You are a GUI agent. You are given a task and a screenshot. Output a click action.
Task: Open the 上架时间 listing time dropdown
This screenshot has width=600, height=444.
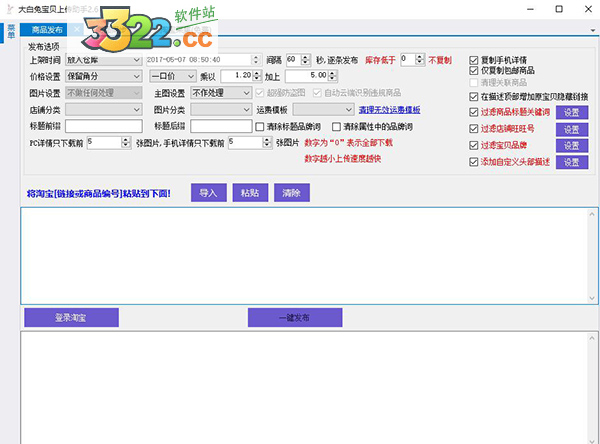tap(136, 59)
